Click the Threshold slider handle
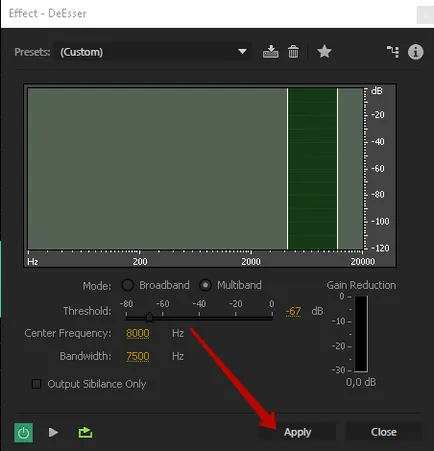 point(149,317)
